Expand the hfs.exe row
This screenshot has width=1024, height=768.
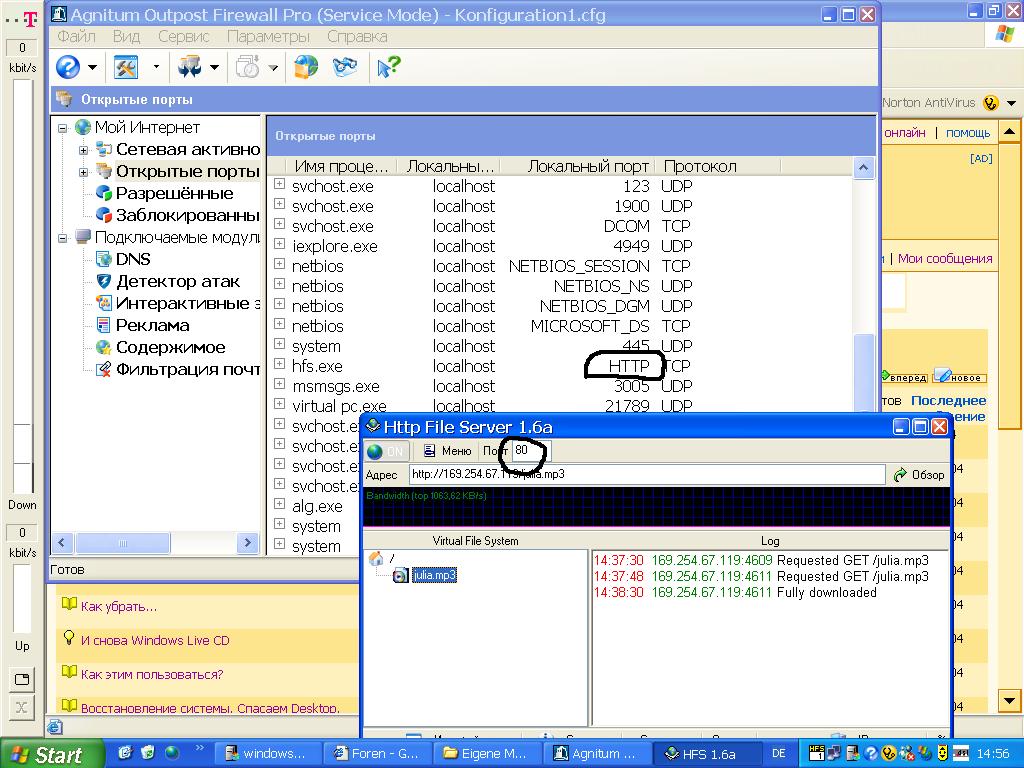[x=280, y=364]
